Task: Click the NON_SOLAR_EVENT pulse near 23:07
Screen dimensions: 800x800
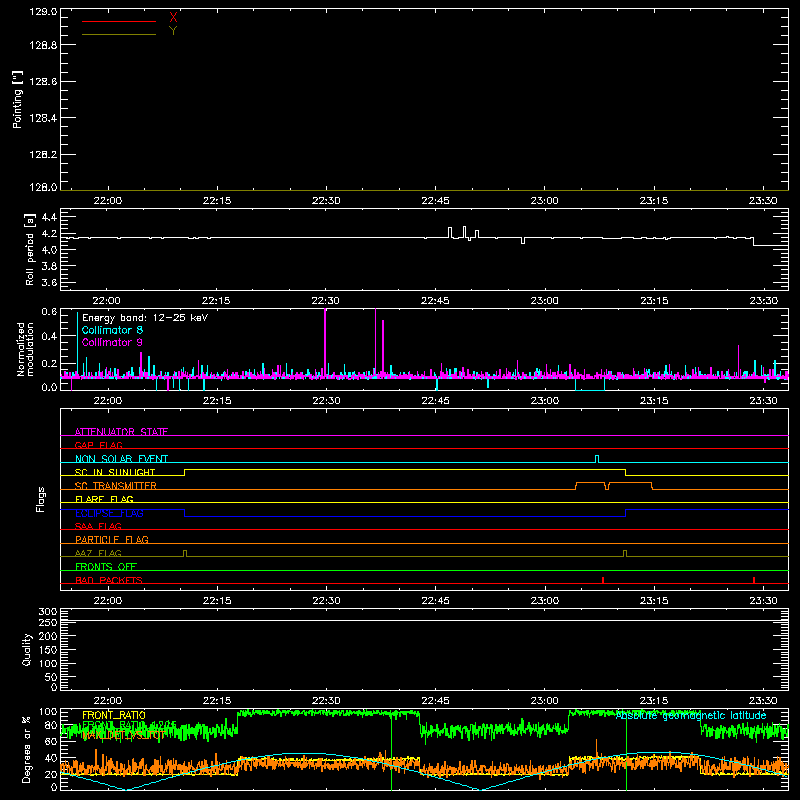Action: [x=597, y=459]
